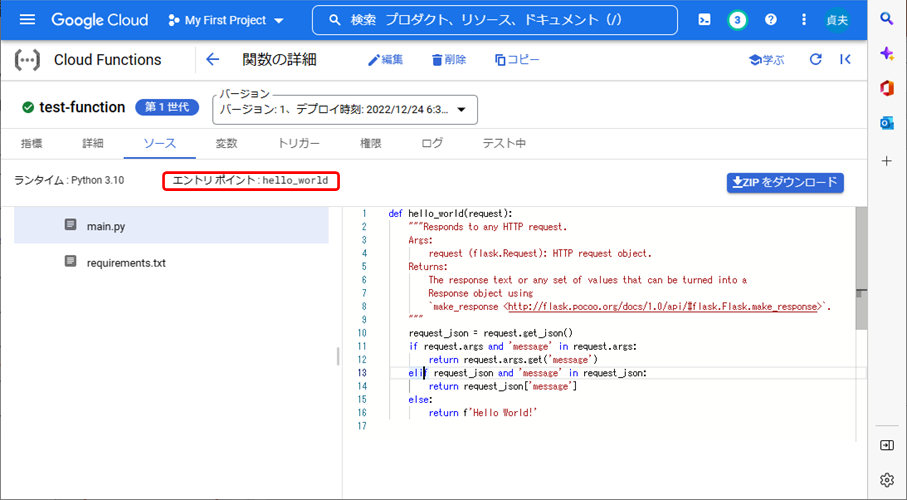Switch to the トリガー tab
The height and width of the screenshot is (500, 907).
tap(299, 144)
